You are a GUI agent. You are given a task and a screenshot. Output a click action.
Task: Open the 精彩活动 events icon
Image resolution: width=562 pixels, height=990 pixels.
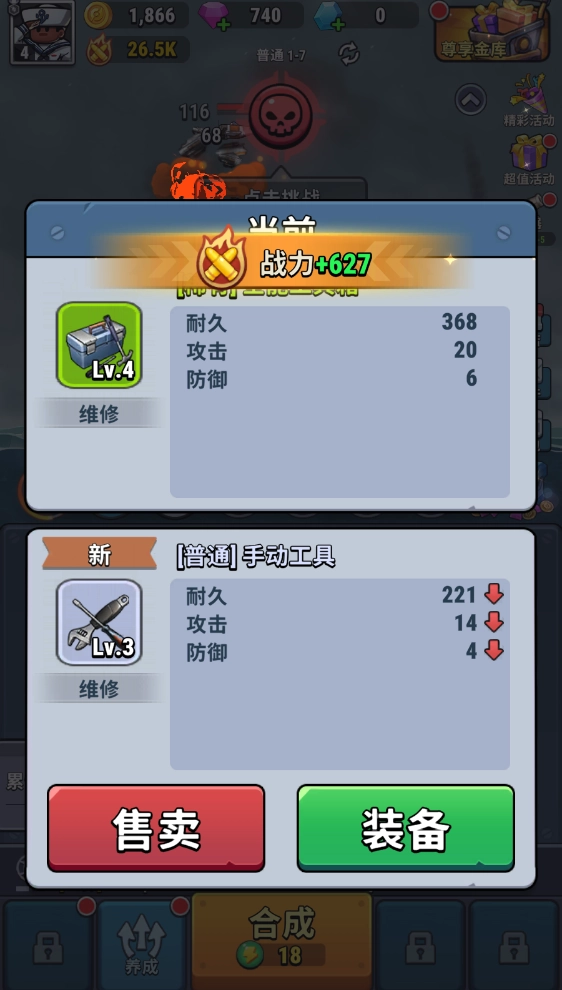(529, 101)
